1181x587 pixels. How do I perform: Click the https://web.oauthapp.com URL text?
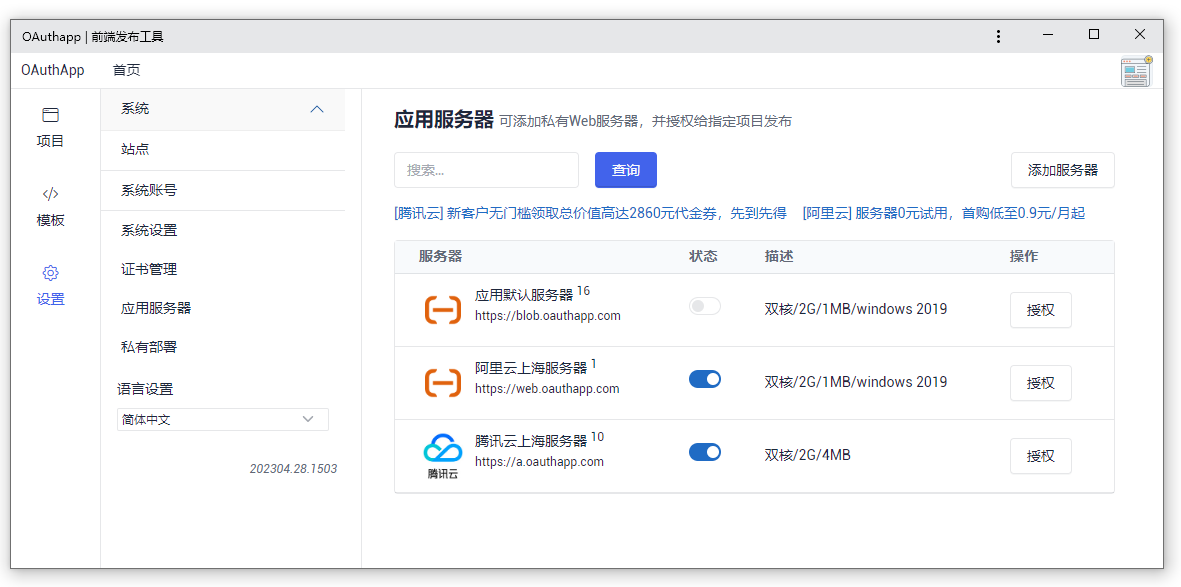[x=547, y=389]
